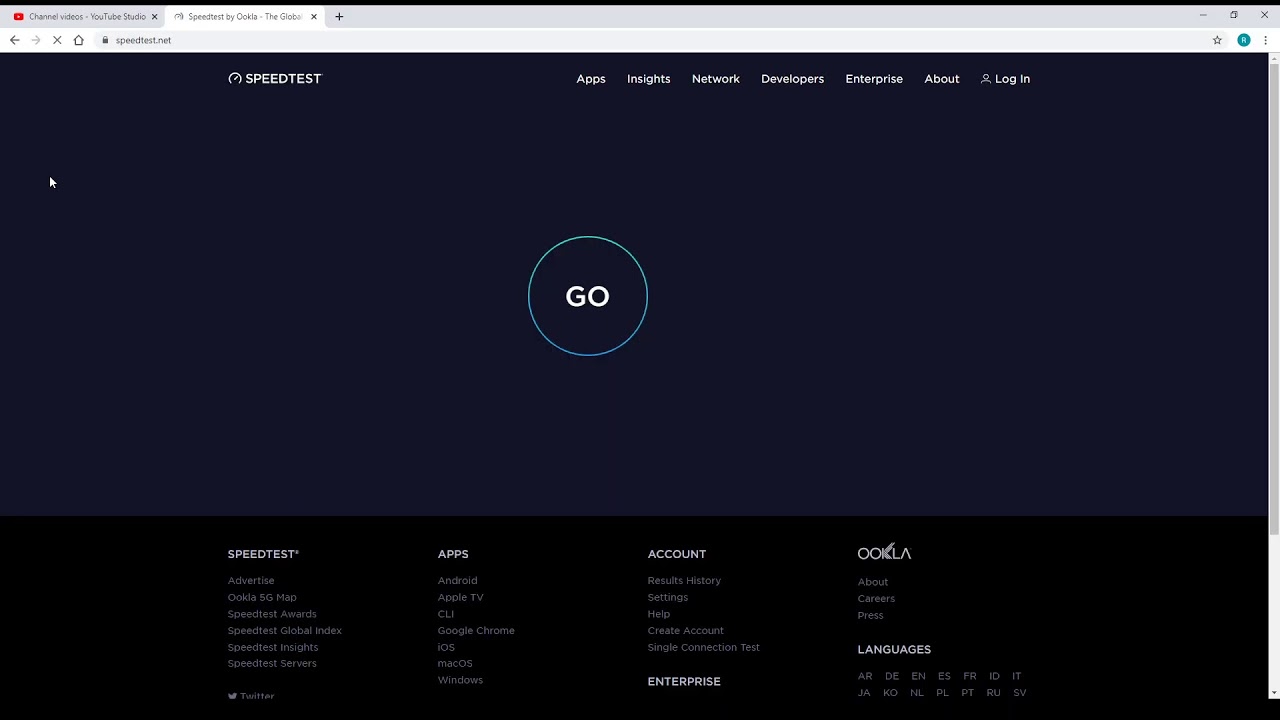Image resolution: width=1280 pixels, height=720 pixels.
Task: Switch language to NL
Action: point(917,692)
